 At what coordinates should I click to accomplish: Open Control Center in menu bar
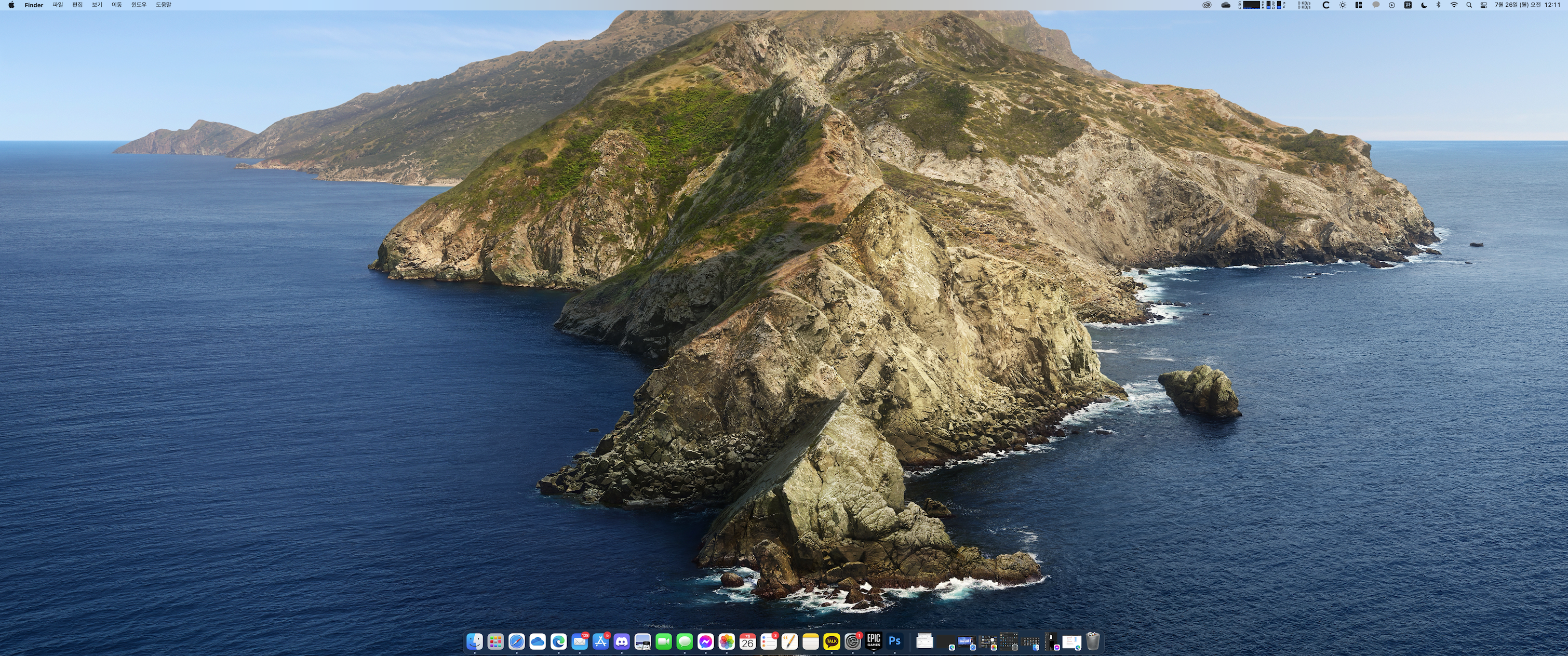1483,5
